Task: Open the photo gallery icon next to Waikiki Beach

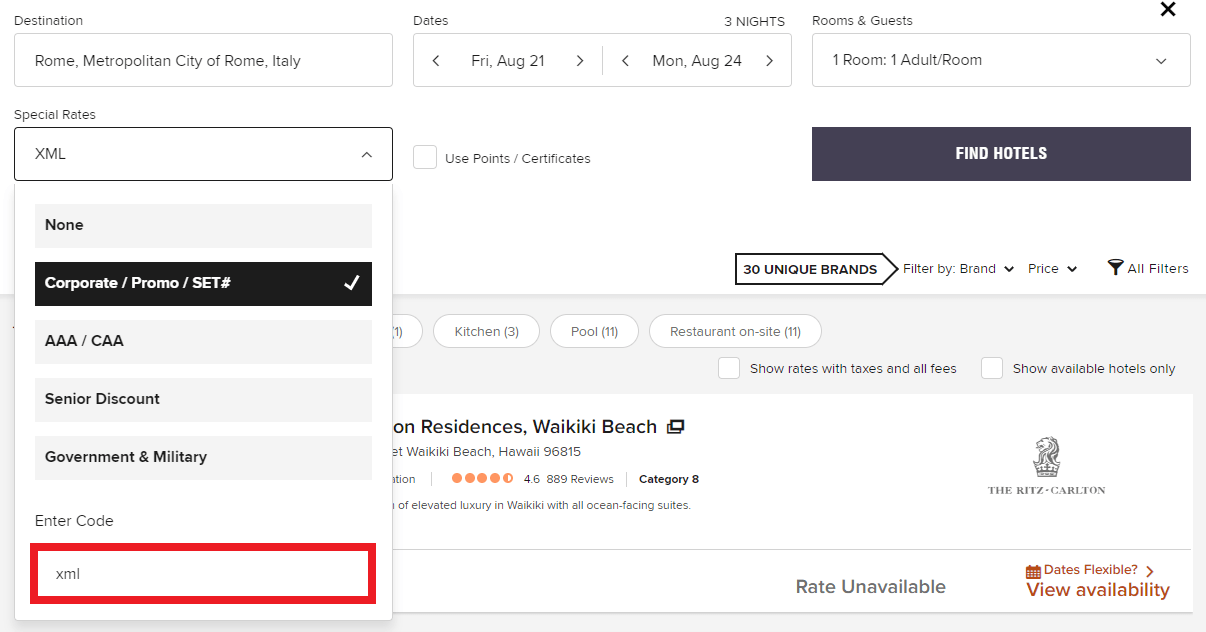Action: (675, 427)
